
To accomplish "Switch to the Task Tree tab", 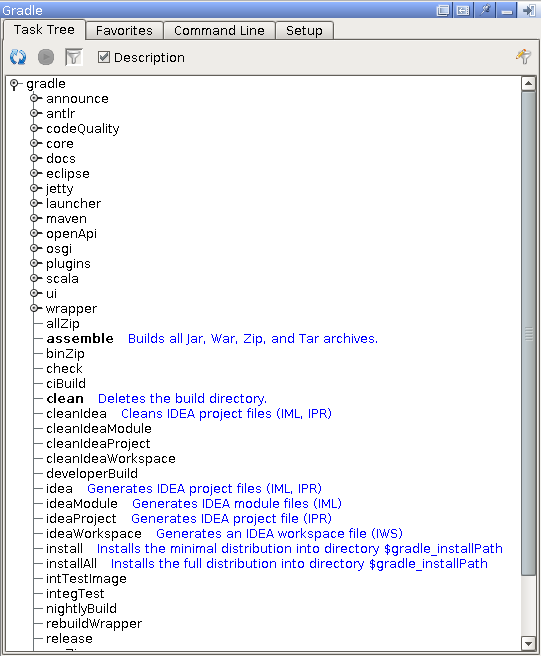I will click(x=44, y=30).
